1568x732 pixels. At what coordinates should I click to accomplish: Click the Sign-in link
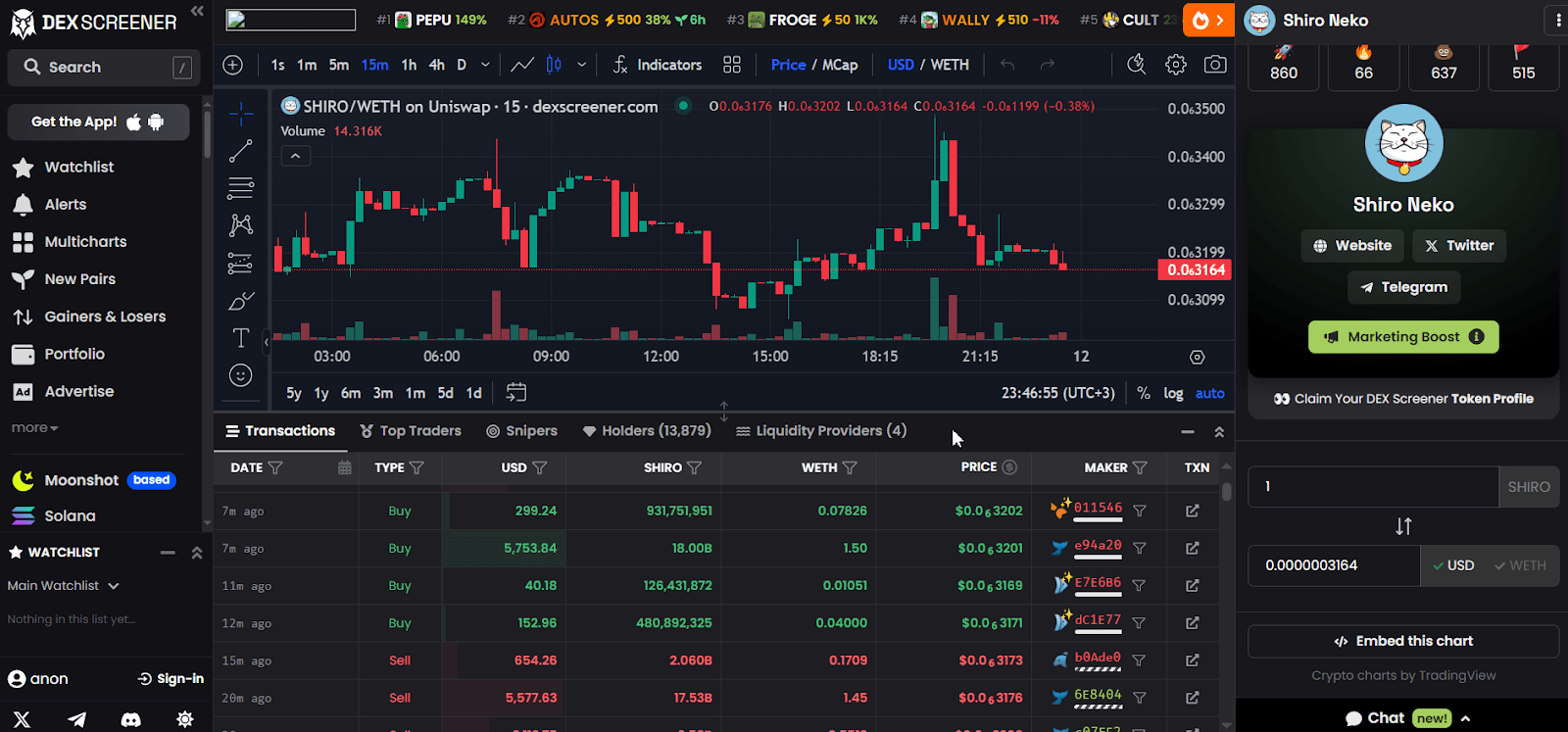tap(171, 679)
